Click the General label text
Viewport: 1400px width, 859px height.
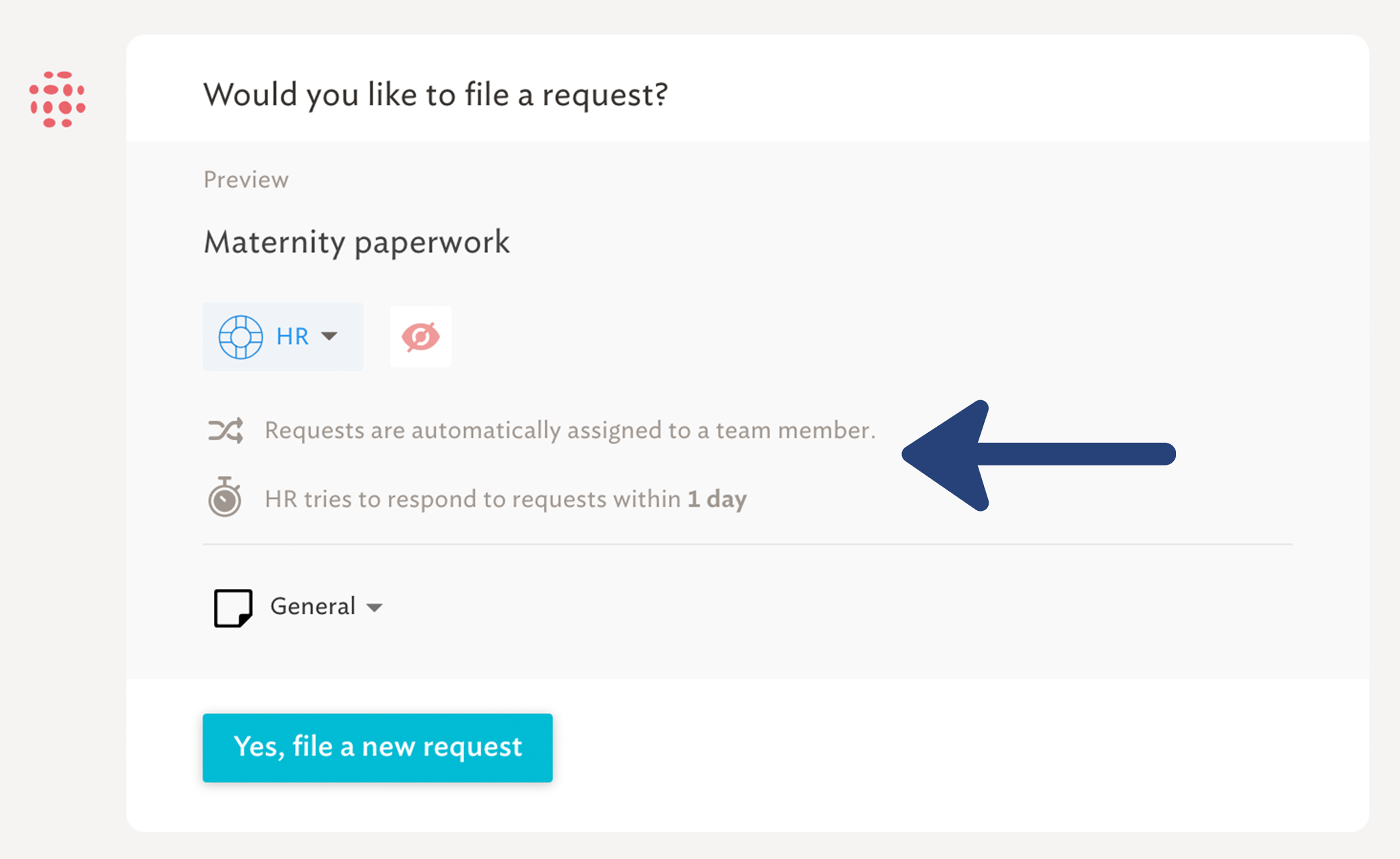313,606
